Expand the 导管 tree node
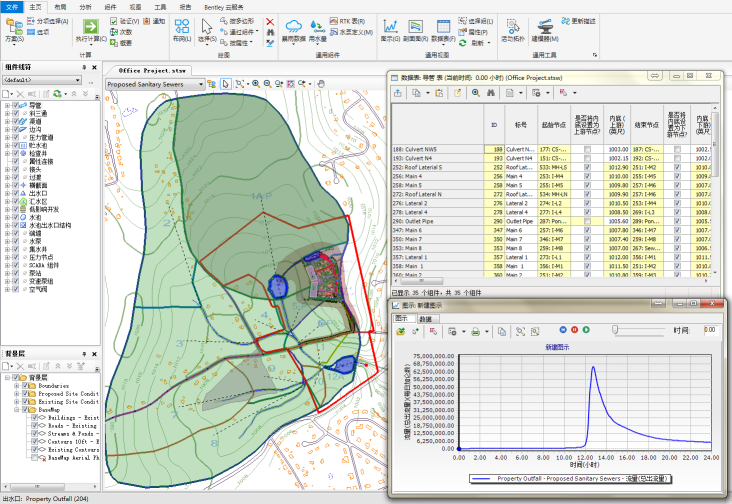The height and width of the screenshot is (504, 732). (x=7, y=105)
